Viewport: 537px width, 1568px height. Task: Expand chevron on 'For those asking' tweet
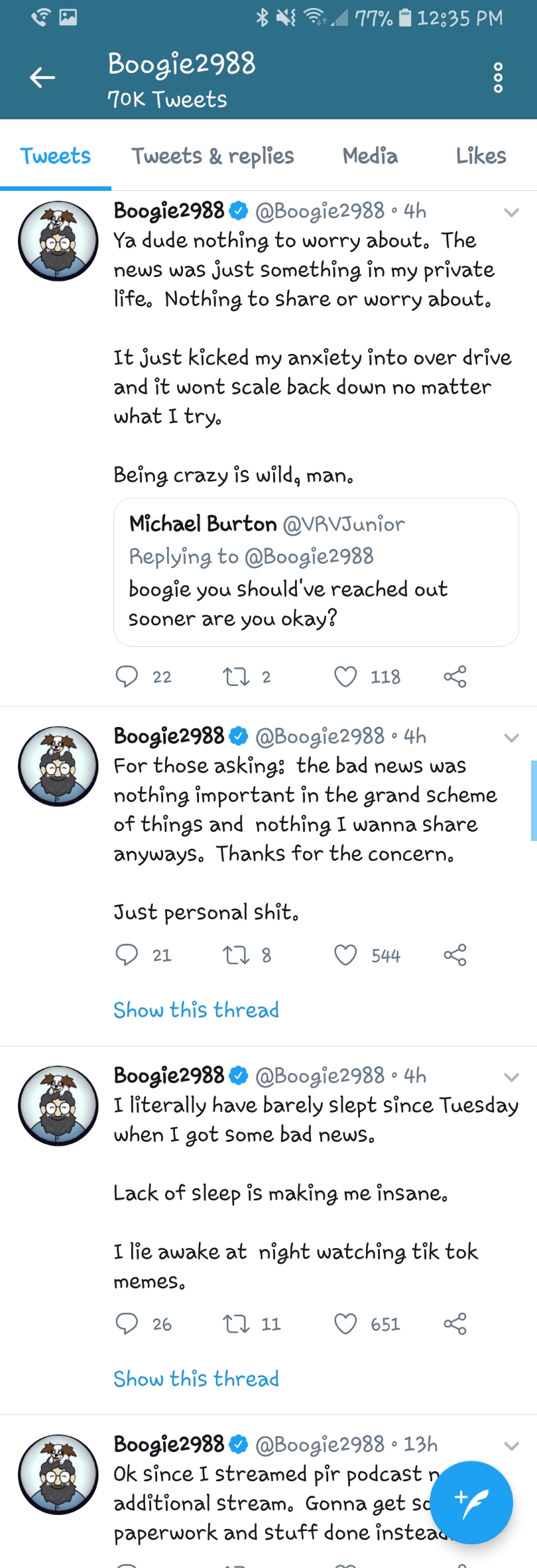click(x=511, y=738)
